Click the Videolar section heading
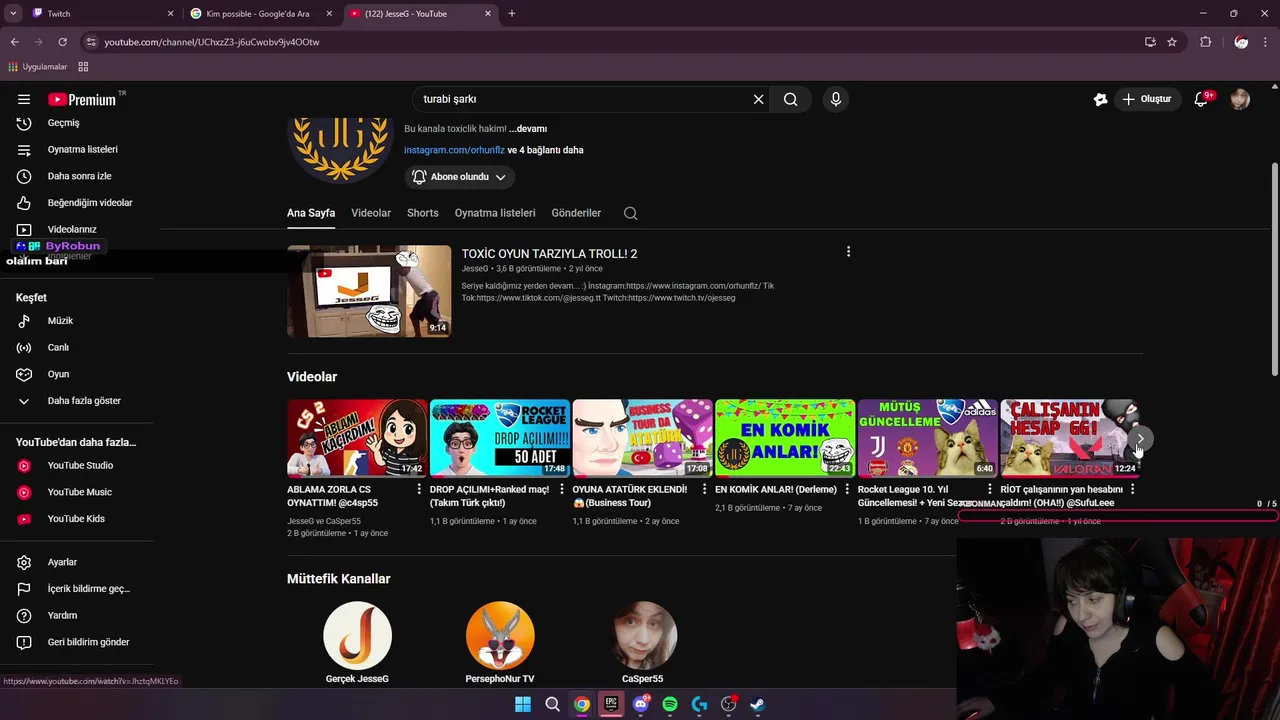This screenshot has height=720, width=1280. [312, 377]
